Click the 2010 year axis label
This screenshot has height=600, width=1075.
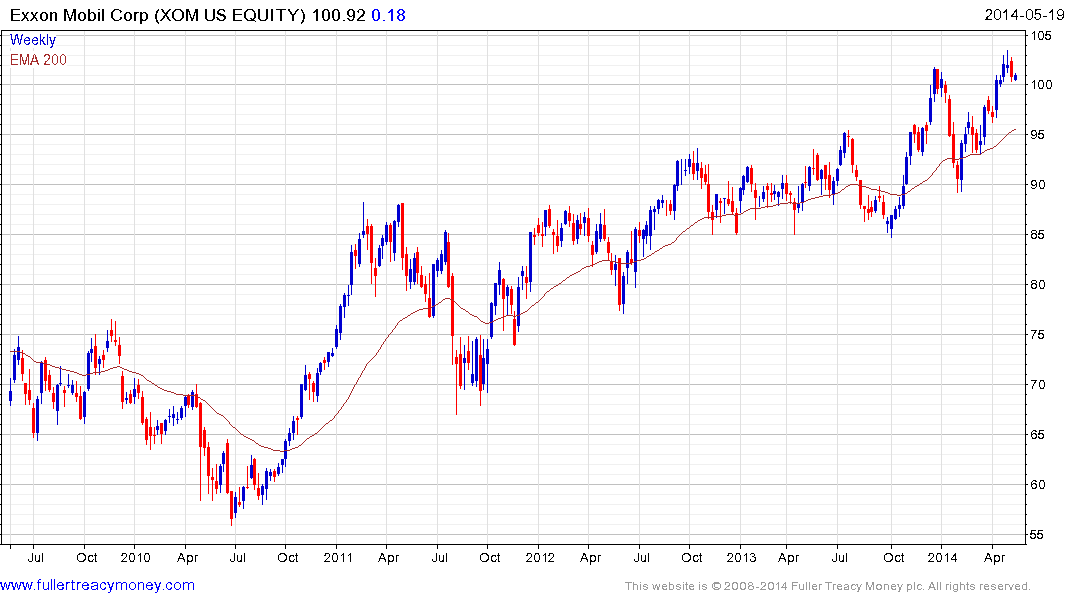click(136, 557)
